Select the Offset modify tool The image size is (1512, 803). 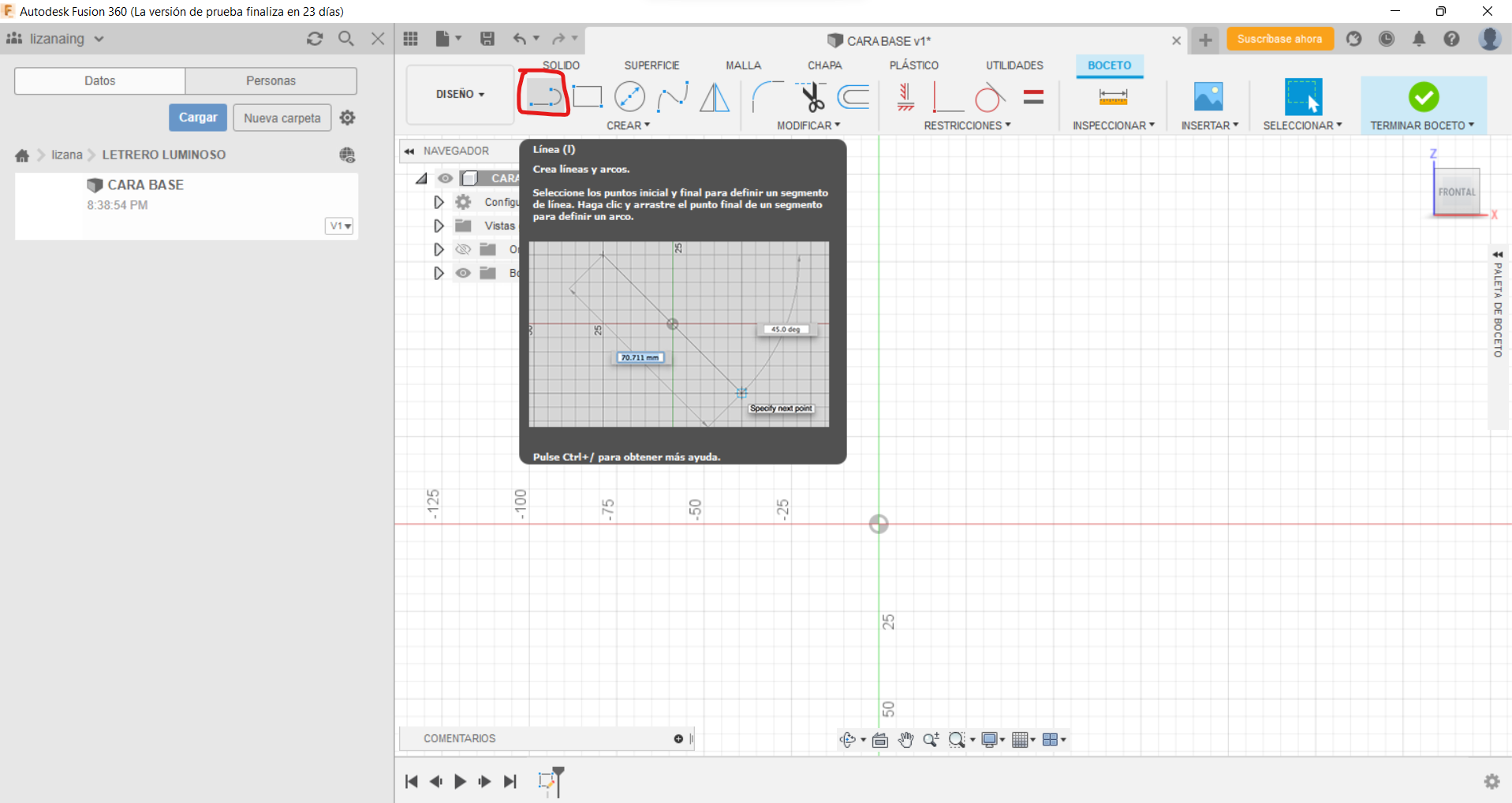(853, 97)
